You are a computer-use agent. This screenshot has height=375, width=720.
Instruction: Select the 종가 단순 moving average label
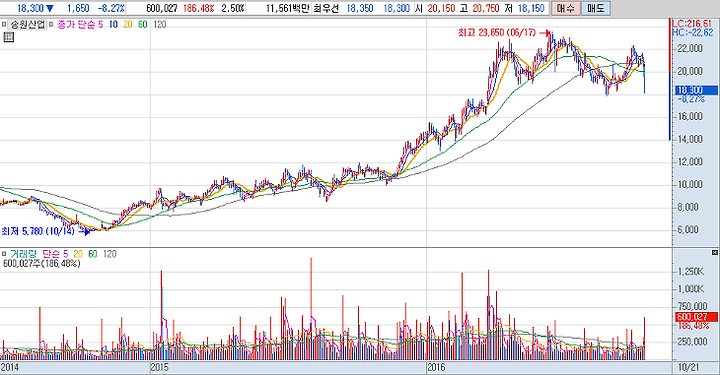[x=76, y=24]
